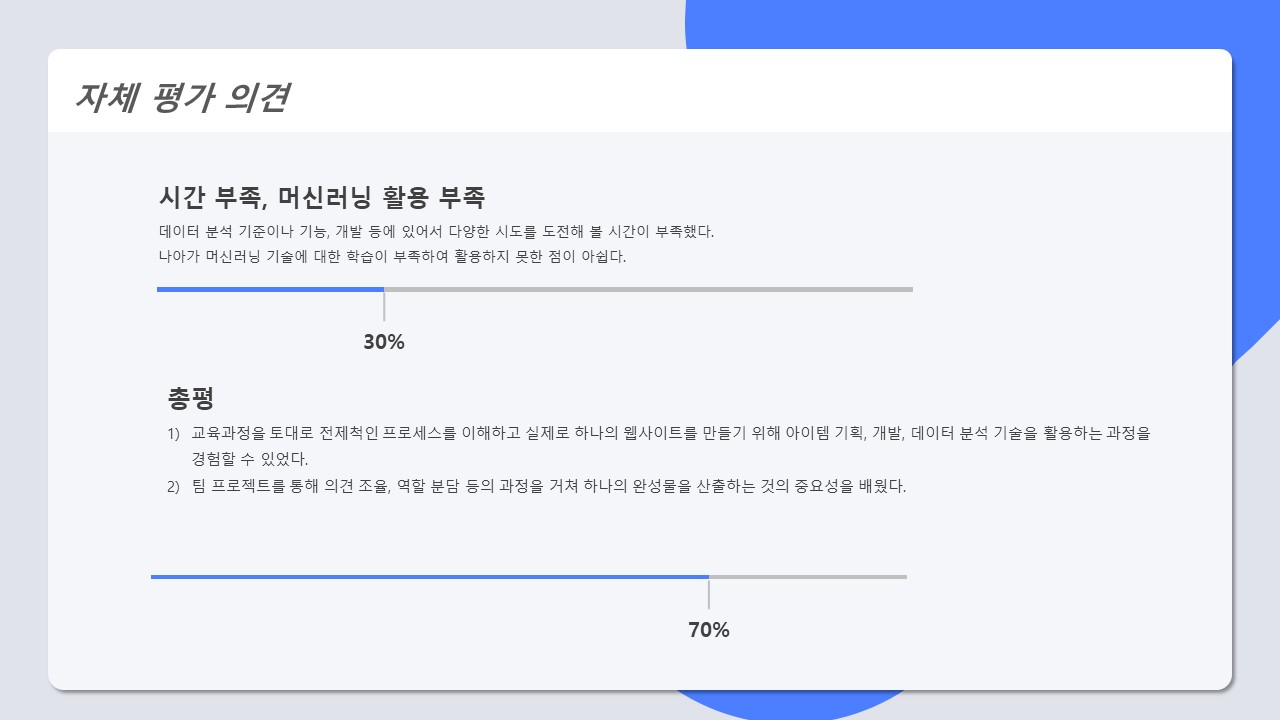
Task: Click the blue filled part of the 70% bar
Action: pyautogui.click(x=430, y=577)
